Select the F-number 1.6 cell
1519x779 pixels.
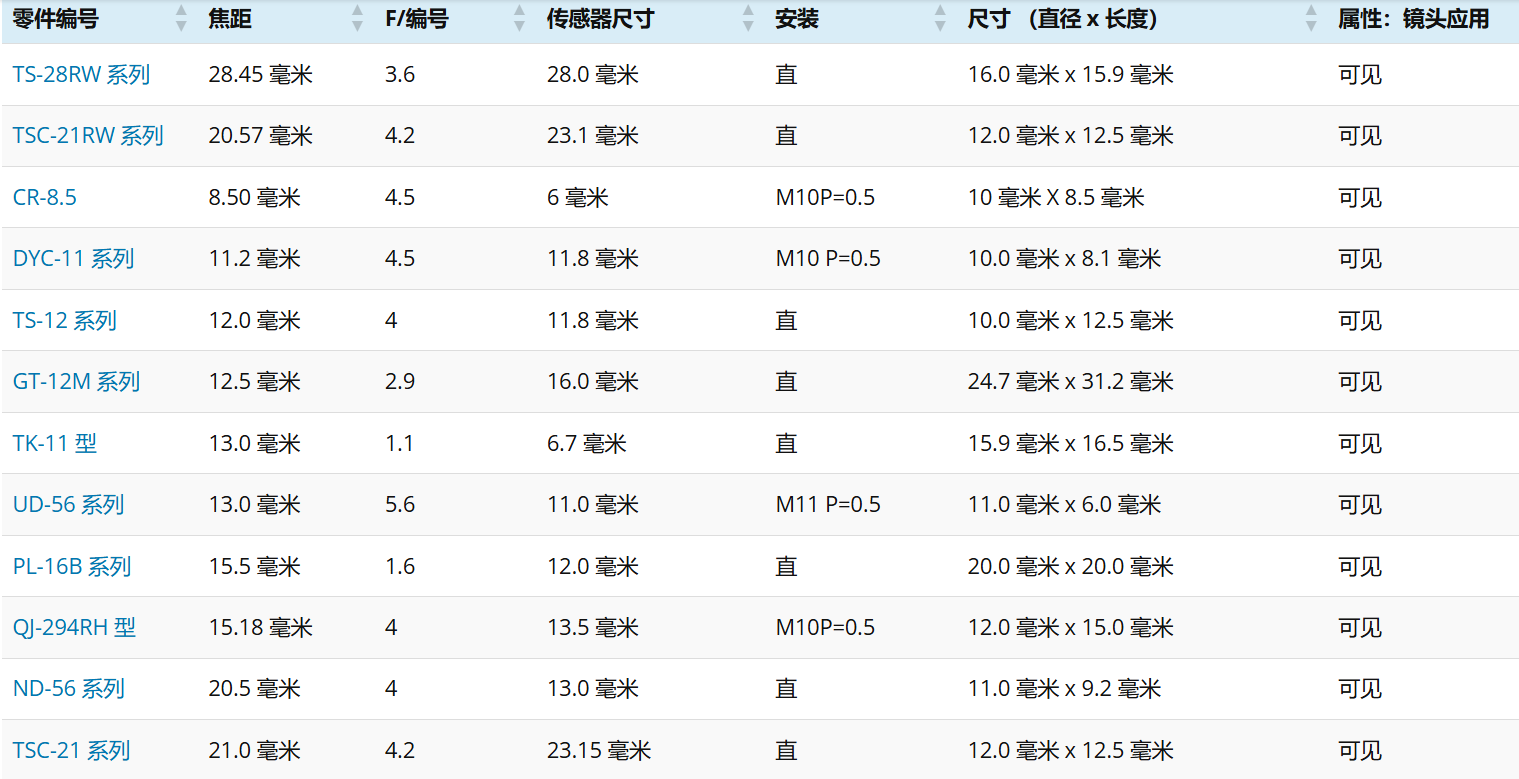[400, 566]
